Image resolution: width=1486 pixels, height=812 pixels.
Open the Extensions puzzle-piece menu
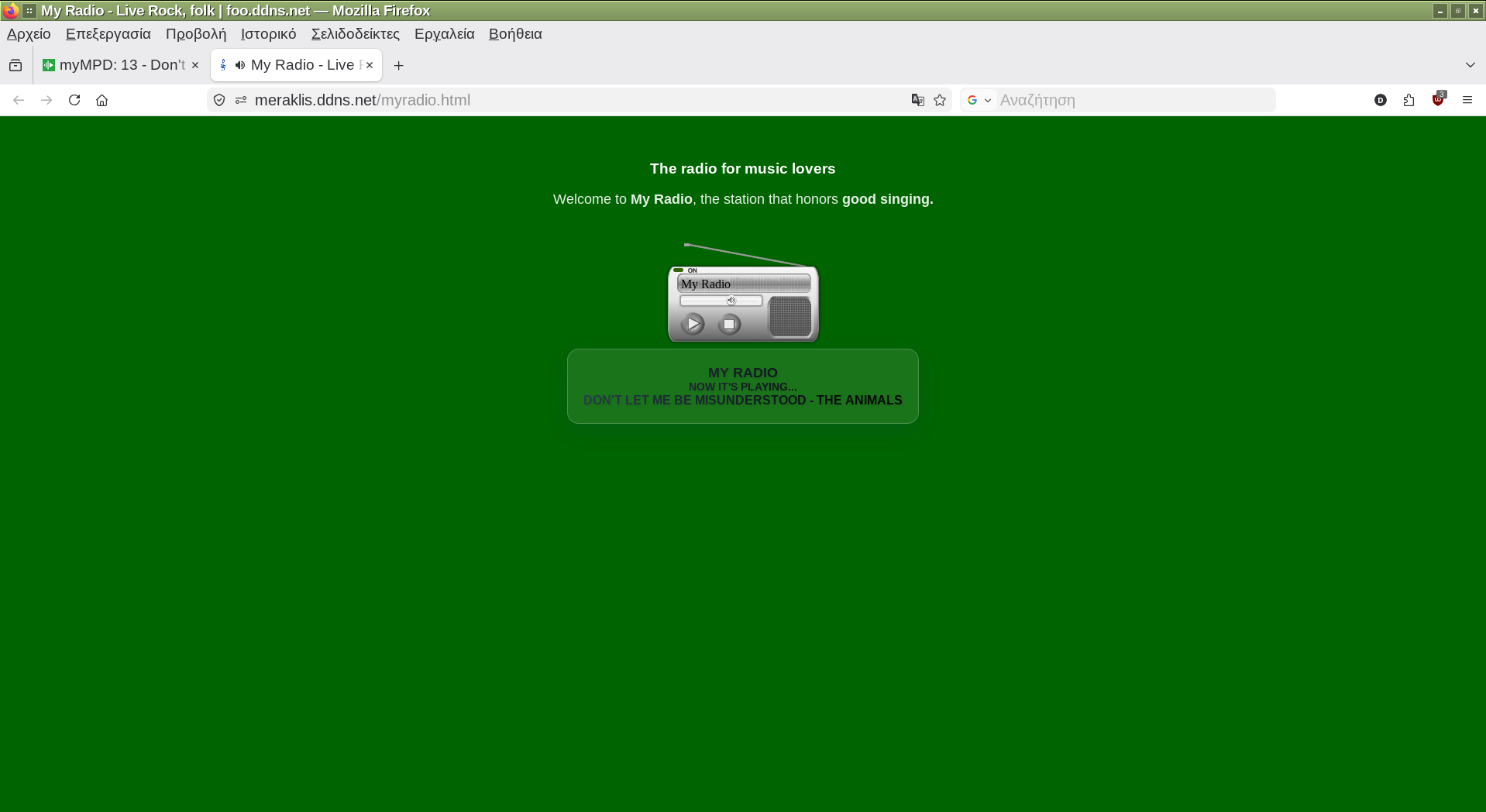pos(1409,100)
